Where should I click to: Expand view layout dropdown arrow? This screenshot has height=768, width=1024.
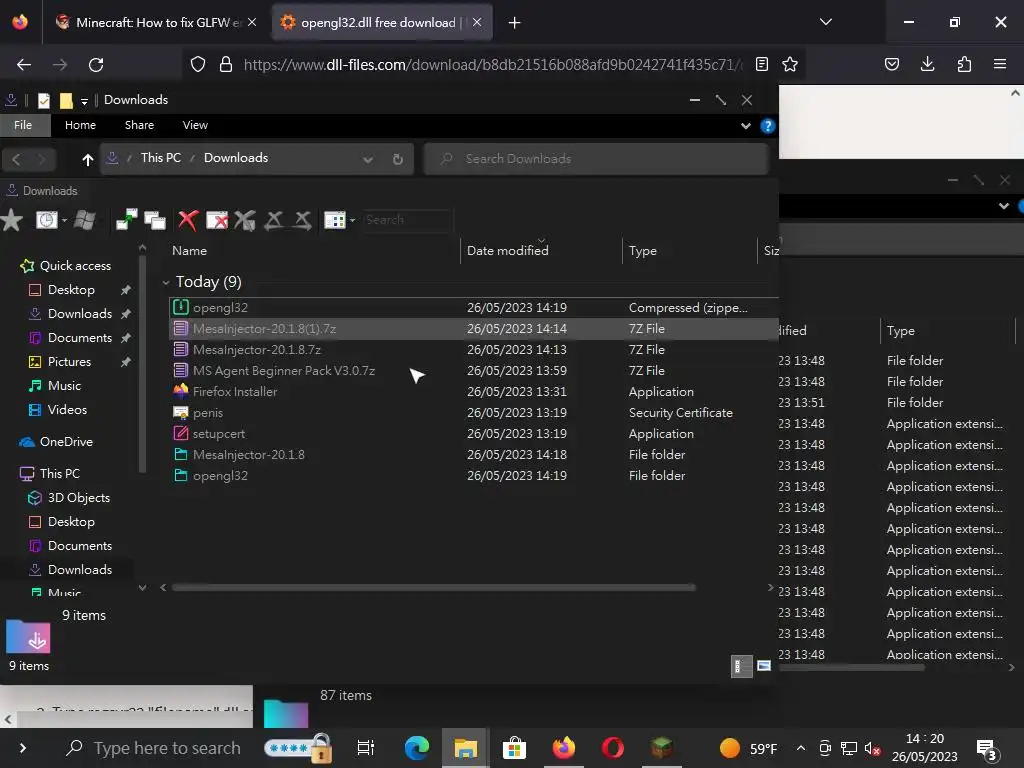coord(353,221)
